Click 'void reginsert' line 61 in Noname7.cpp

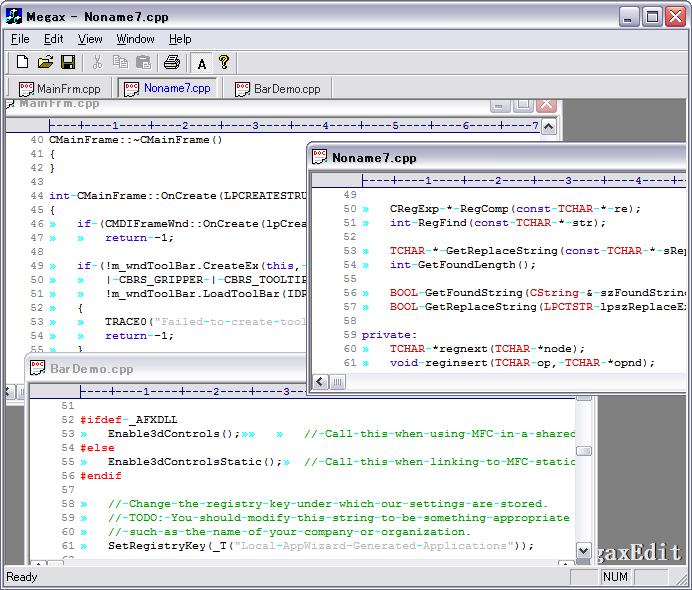[x=522, y=363]
